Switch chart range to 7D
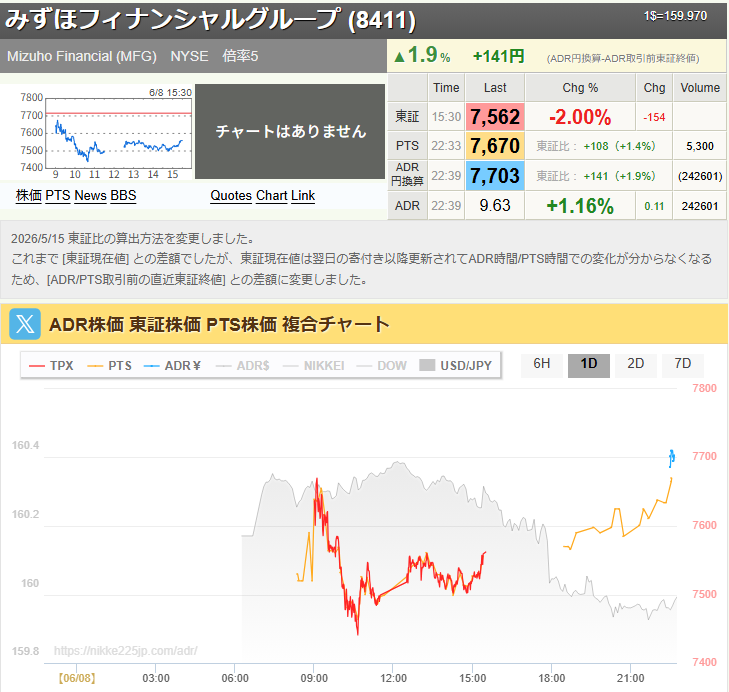 (x=683, y=364)
